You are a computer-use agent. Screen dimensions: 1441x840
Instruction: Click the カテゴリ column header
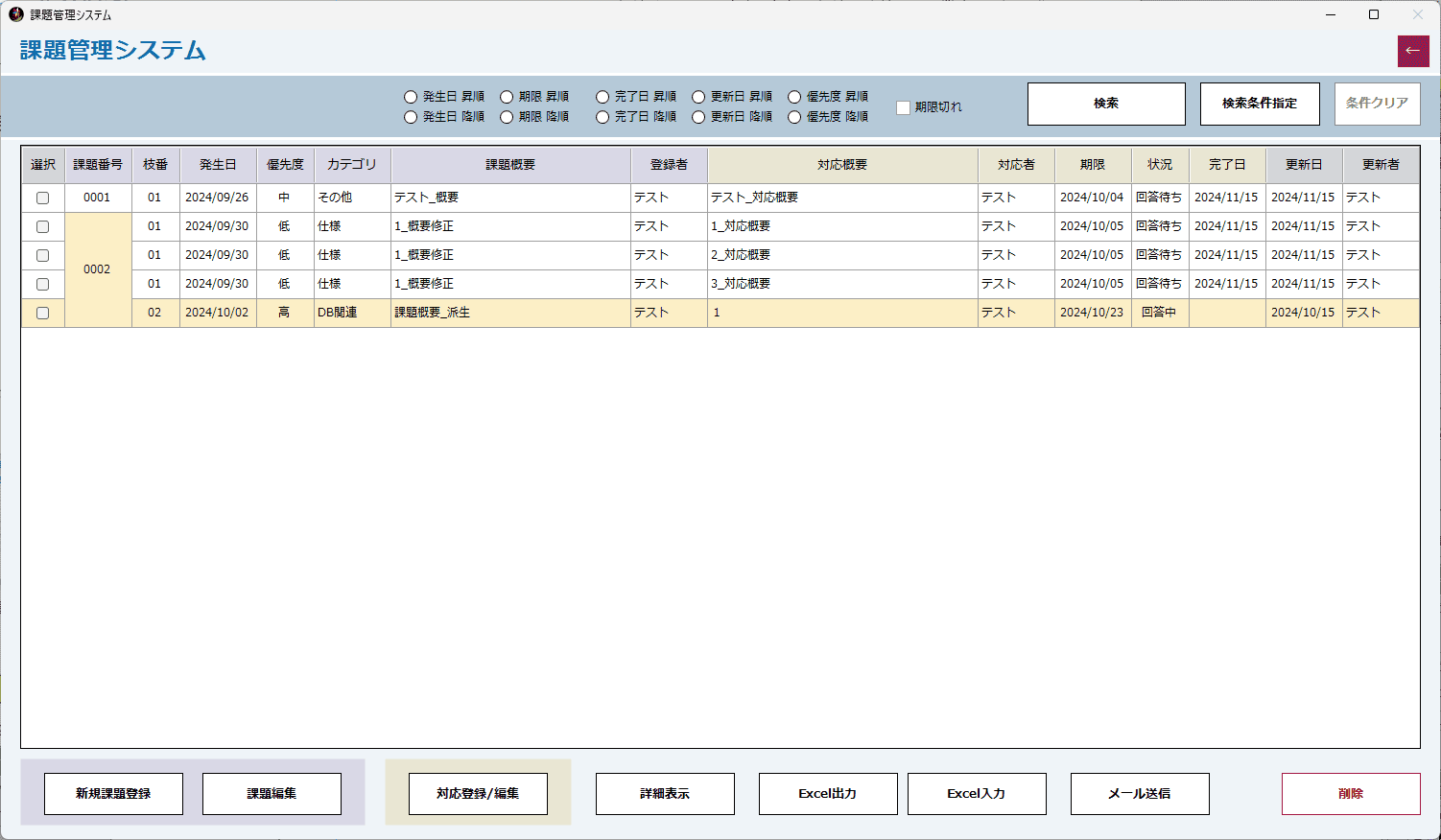(352, 165)
